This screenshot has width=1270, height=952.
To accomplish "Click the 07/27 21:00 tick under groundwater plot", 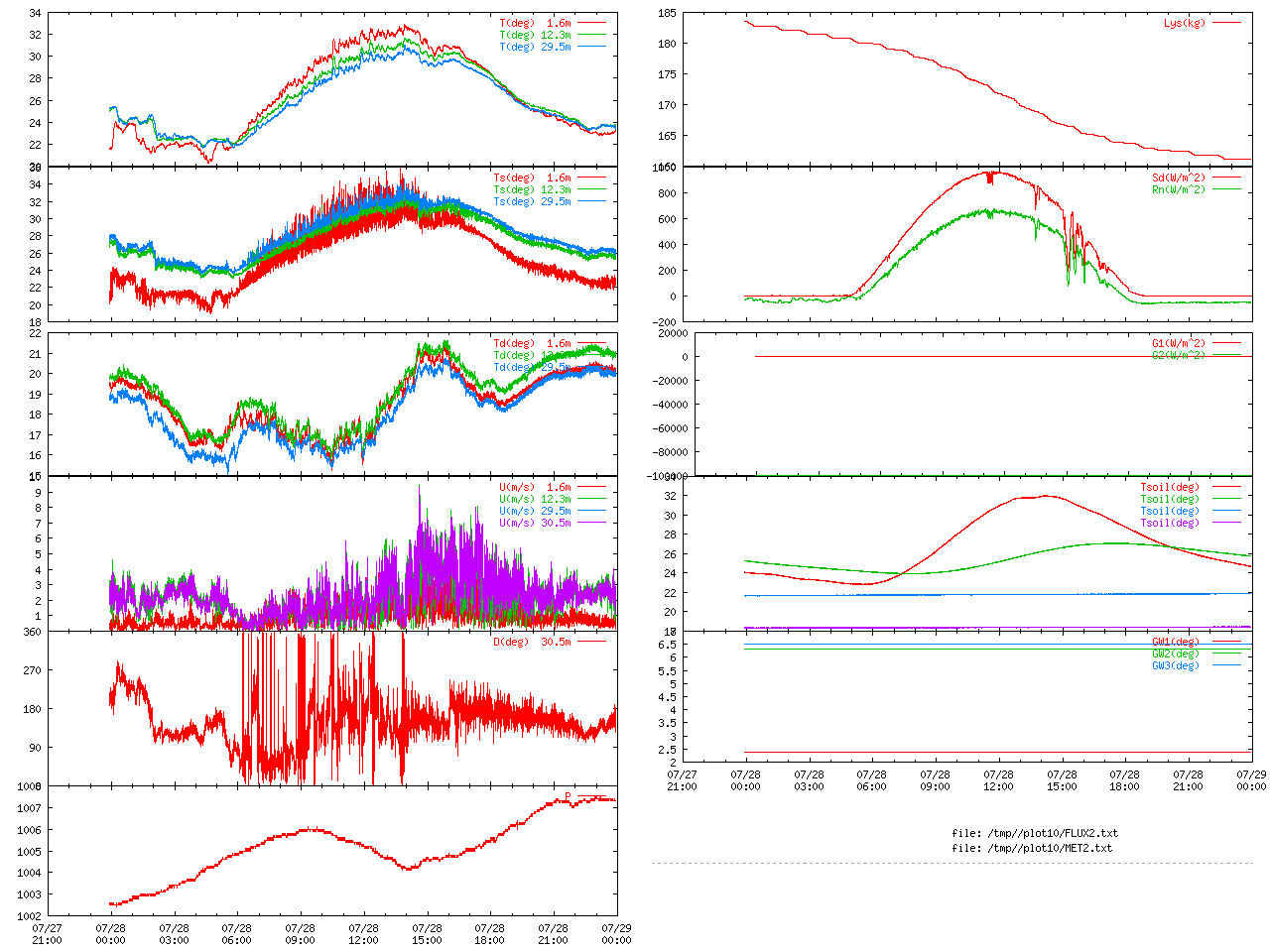I will pyautogui.click(x=682, y=779).
